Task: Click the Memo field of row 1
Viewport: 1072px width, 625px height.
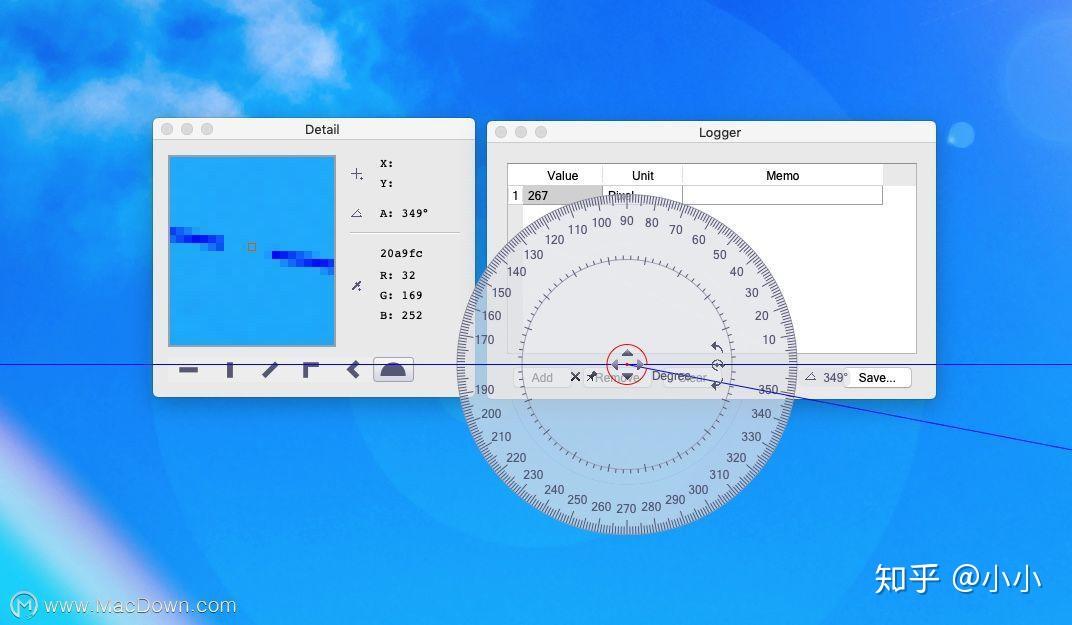Action: coord(782,195)
